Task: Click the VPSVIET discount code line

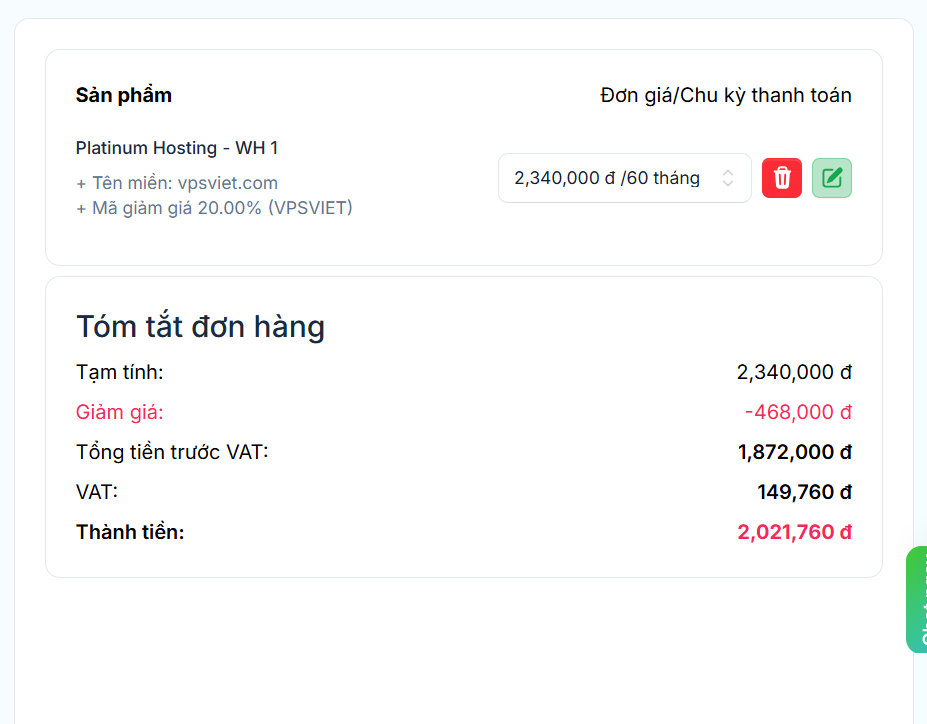Action: (x=214, y=208)
